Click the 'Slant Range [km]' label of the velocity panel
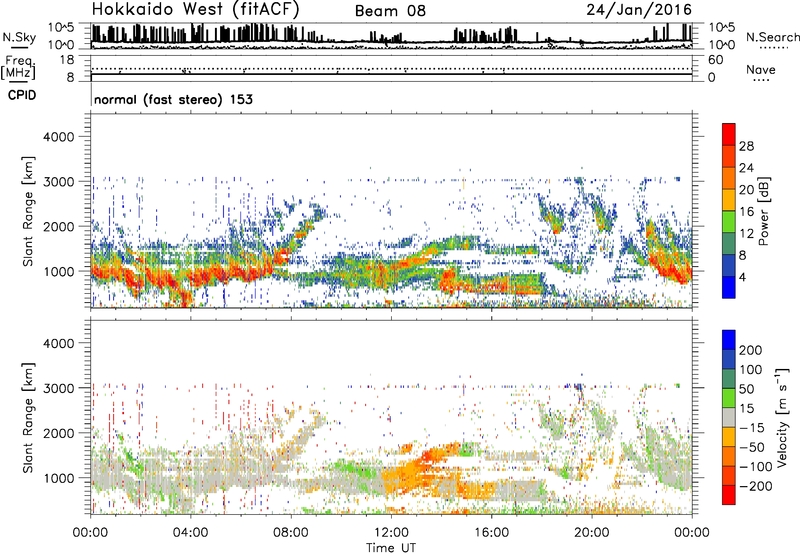Viewport: 800px width, 554px height. point(28,417)
